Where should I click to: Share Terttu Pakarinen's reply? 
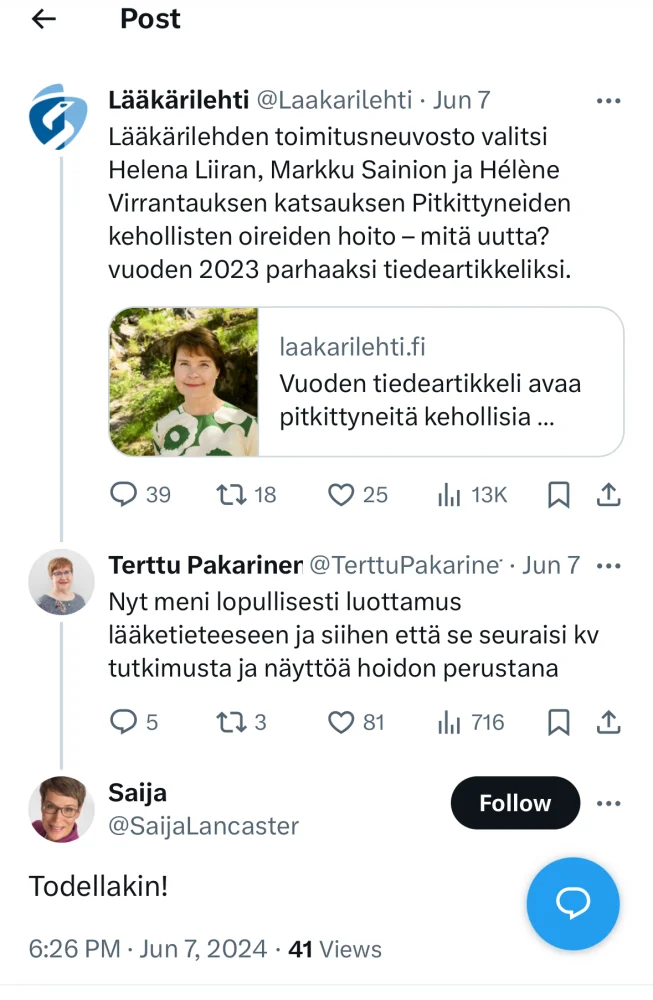click(x=609, y=722)
